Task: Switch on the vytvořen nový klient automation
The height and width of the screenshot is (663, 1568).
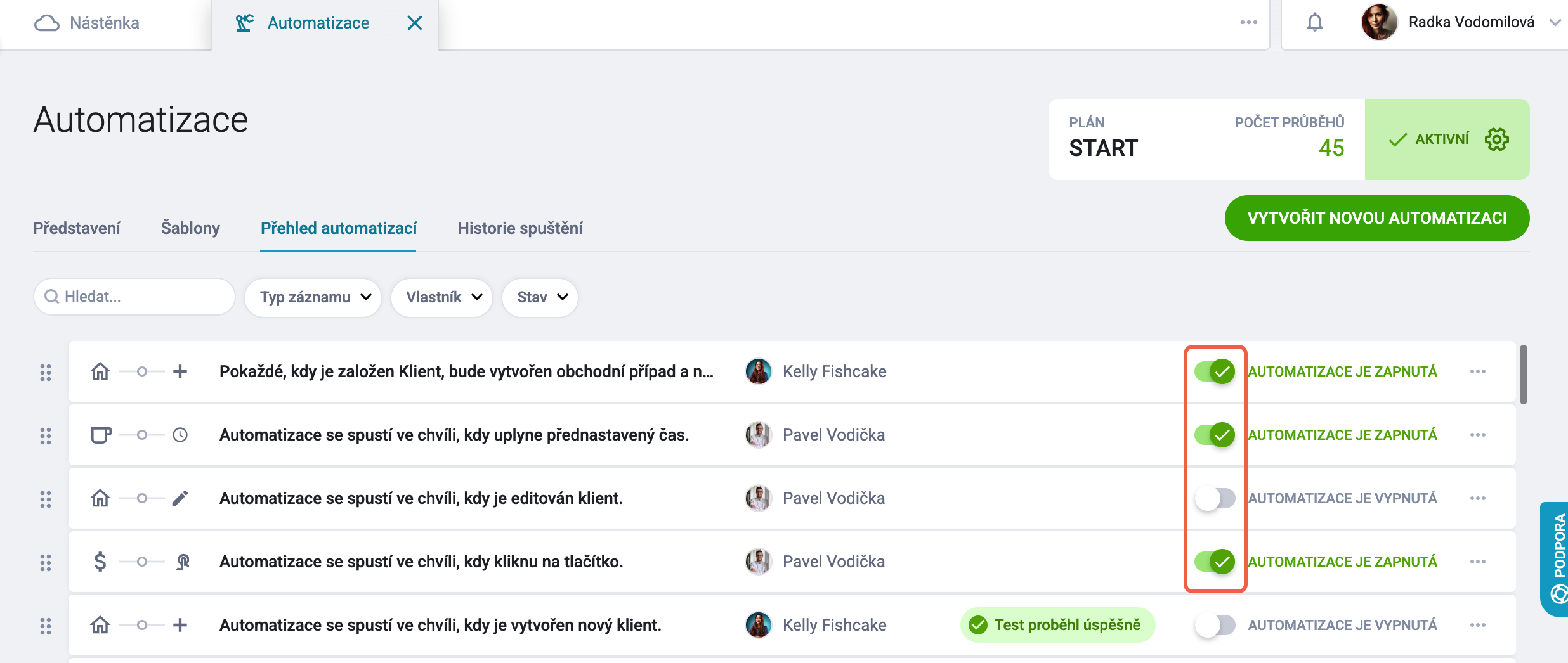Action: (1215, 625)
